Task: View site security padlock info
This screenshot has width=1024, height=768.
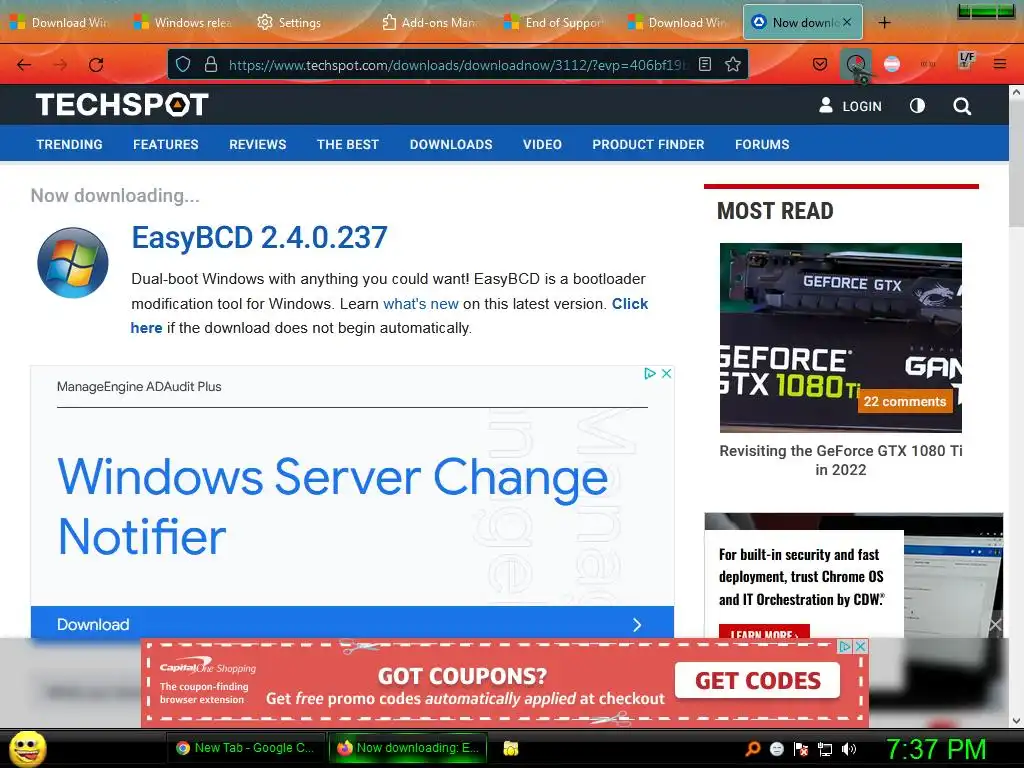Action: pos(210,64)
